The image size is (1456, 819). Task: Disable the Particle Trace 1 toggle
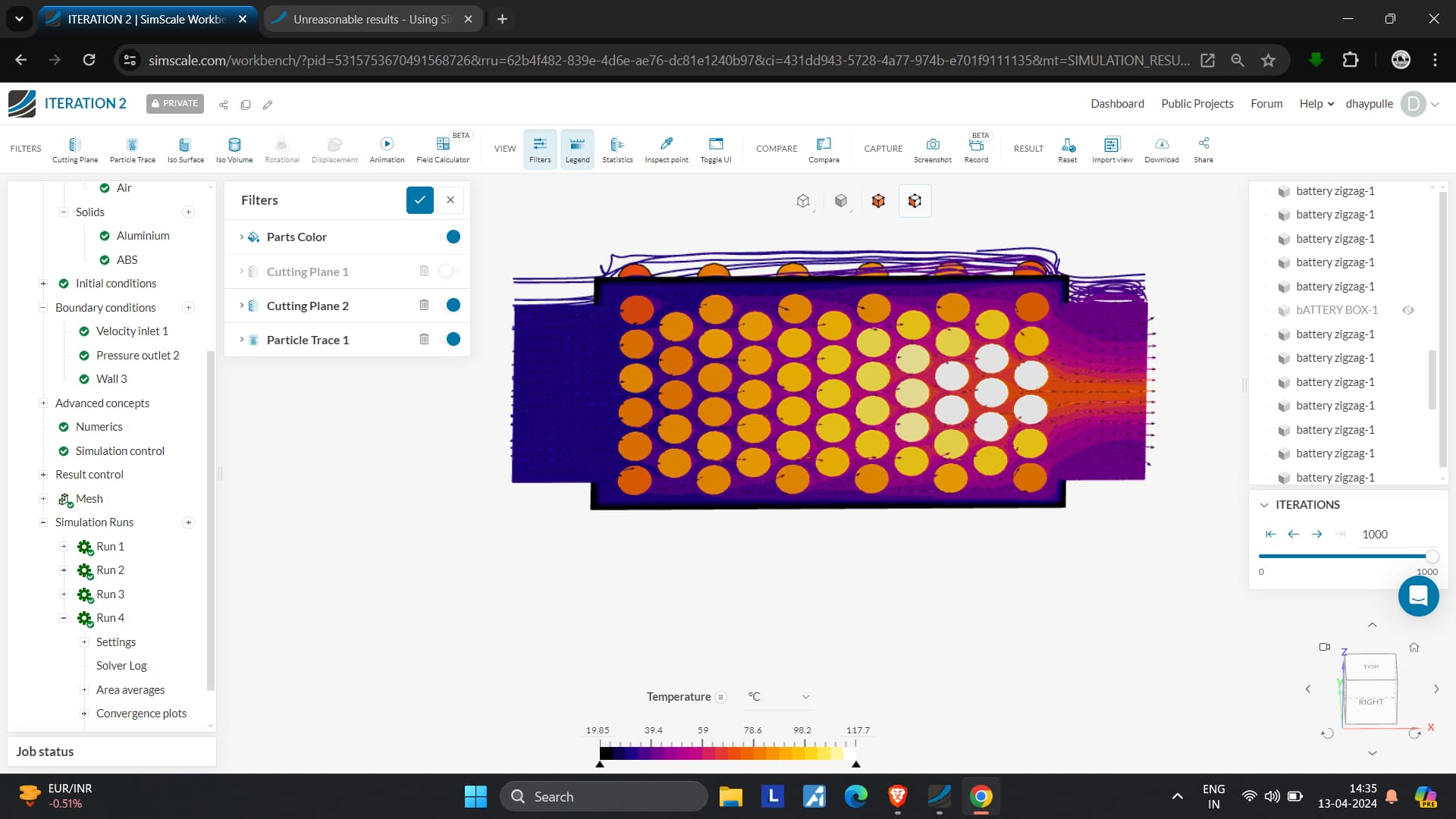[x=451, y=339]
